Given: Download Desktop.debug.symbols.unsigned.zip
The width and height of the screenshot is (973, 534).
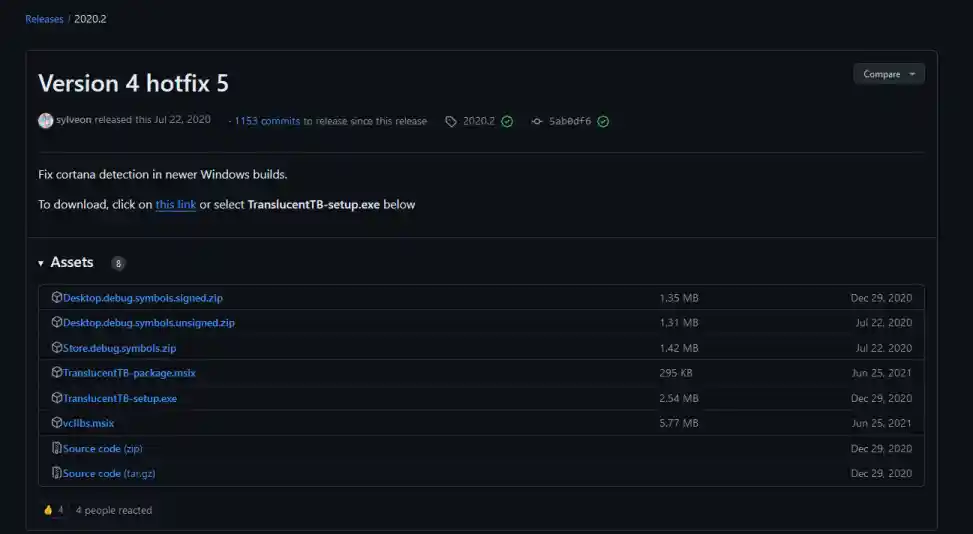Looking at the screenshot, I should (149, 323).
